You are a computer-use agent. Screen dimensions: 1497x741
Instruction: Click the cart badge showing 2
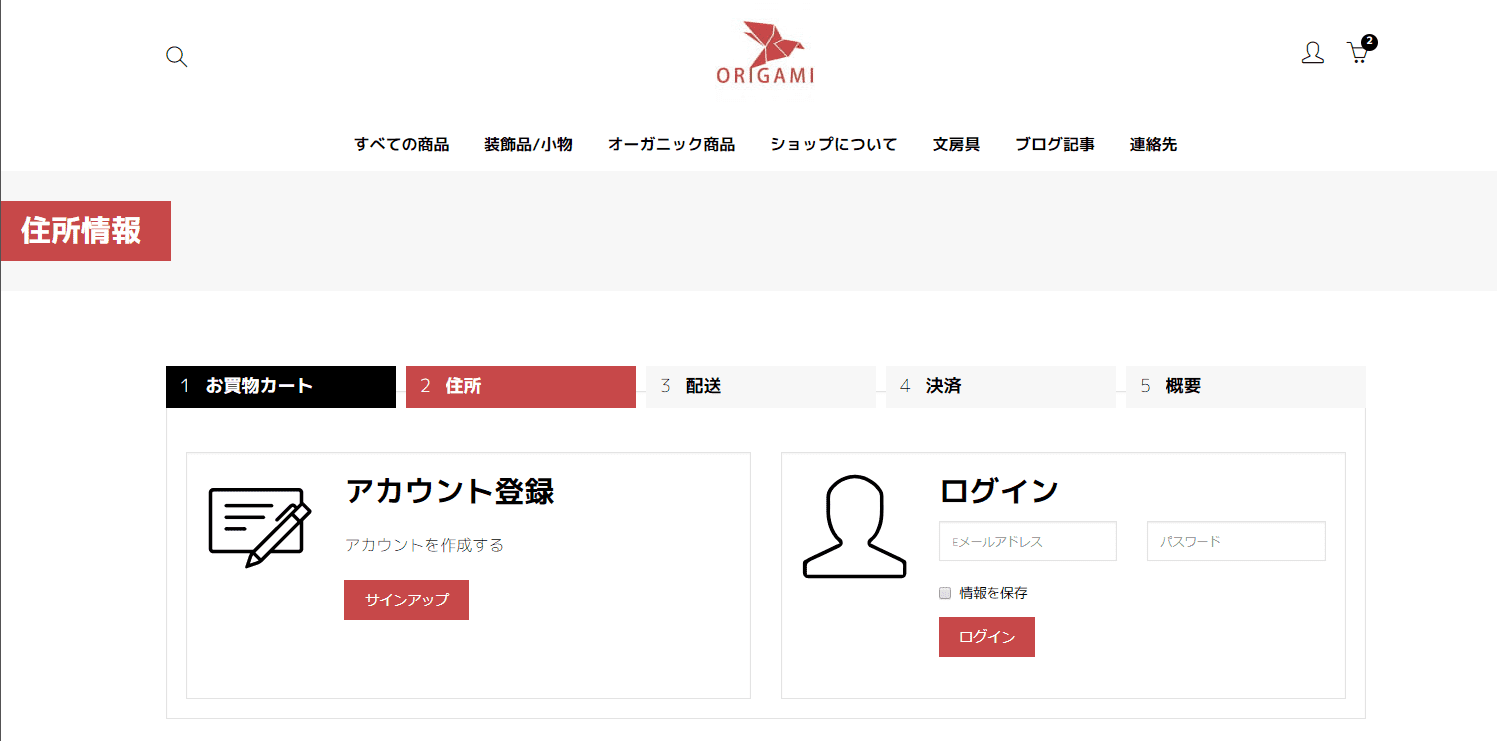tap(1370, 42)
